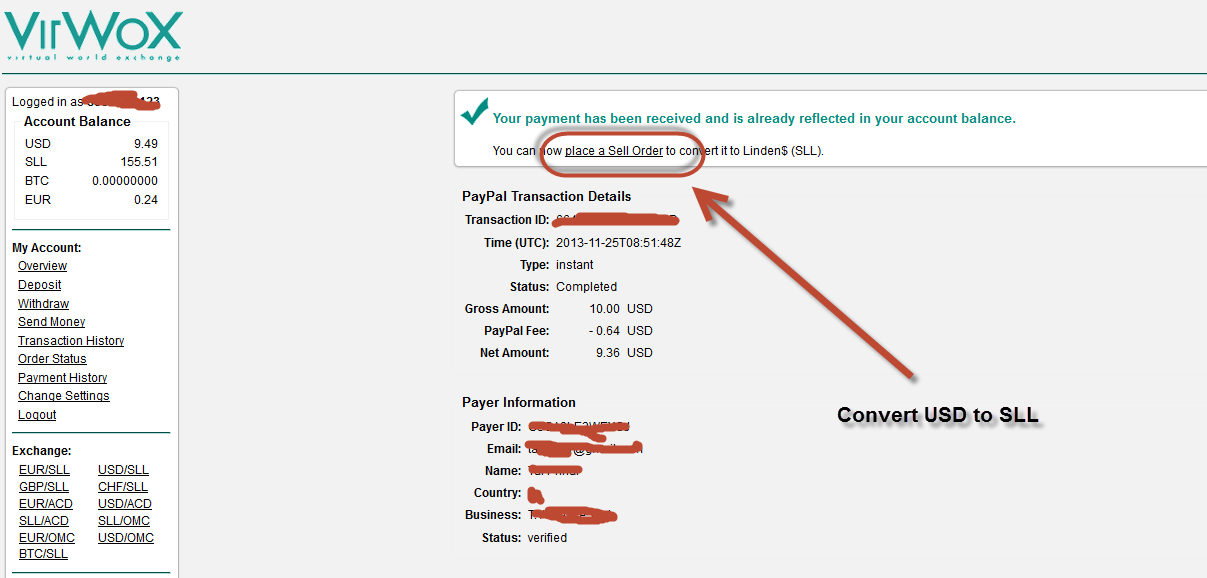Viewport: 1207px width, 578px height.
Task: Select the SLL balance value 155.51
Action: point(139,162)
